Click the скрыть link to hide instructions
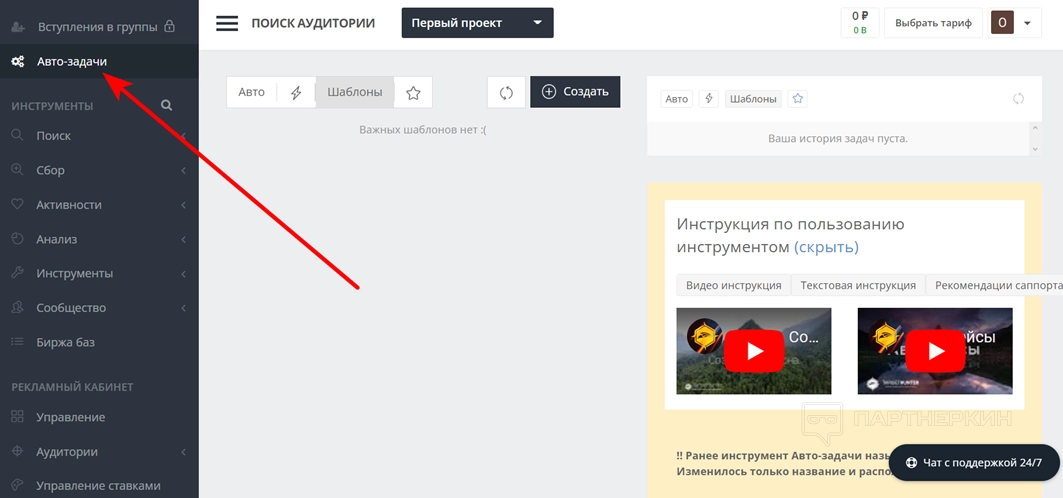1063x498 pixels. [826, 247]
